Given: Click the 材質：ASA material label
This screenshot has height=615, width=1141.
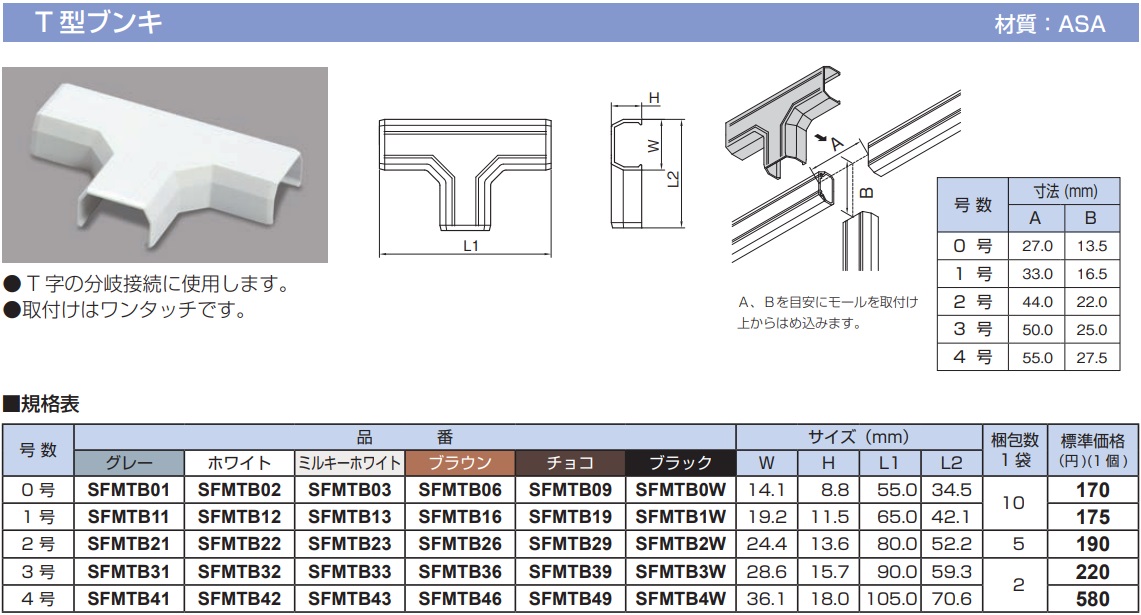Looking at the screenshot, I should [x=1050, y=24].
